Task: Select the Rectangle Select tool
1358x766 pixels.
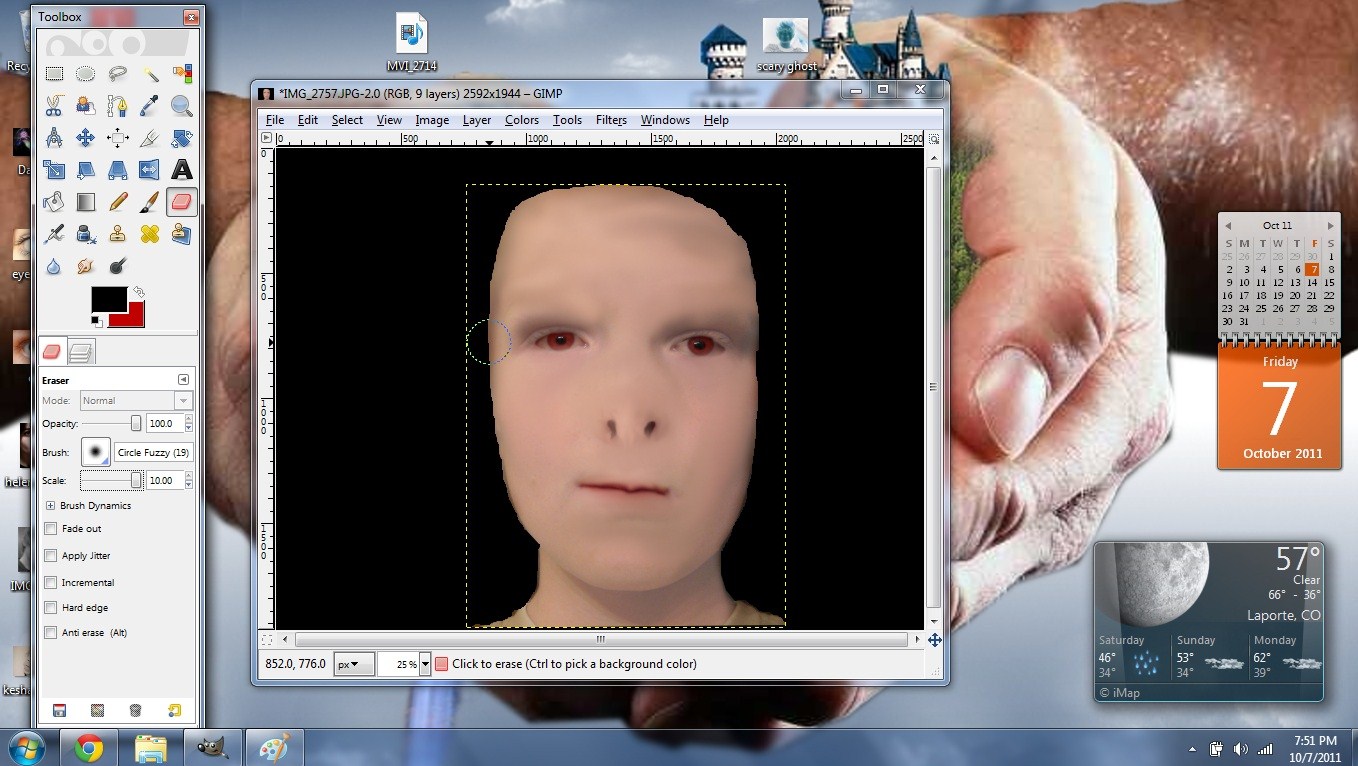Action: [54, 74]
